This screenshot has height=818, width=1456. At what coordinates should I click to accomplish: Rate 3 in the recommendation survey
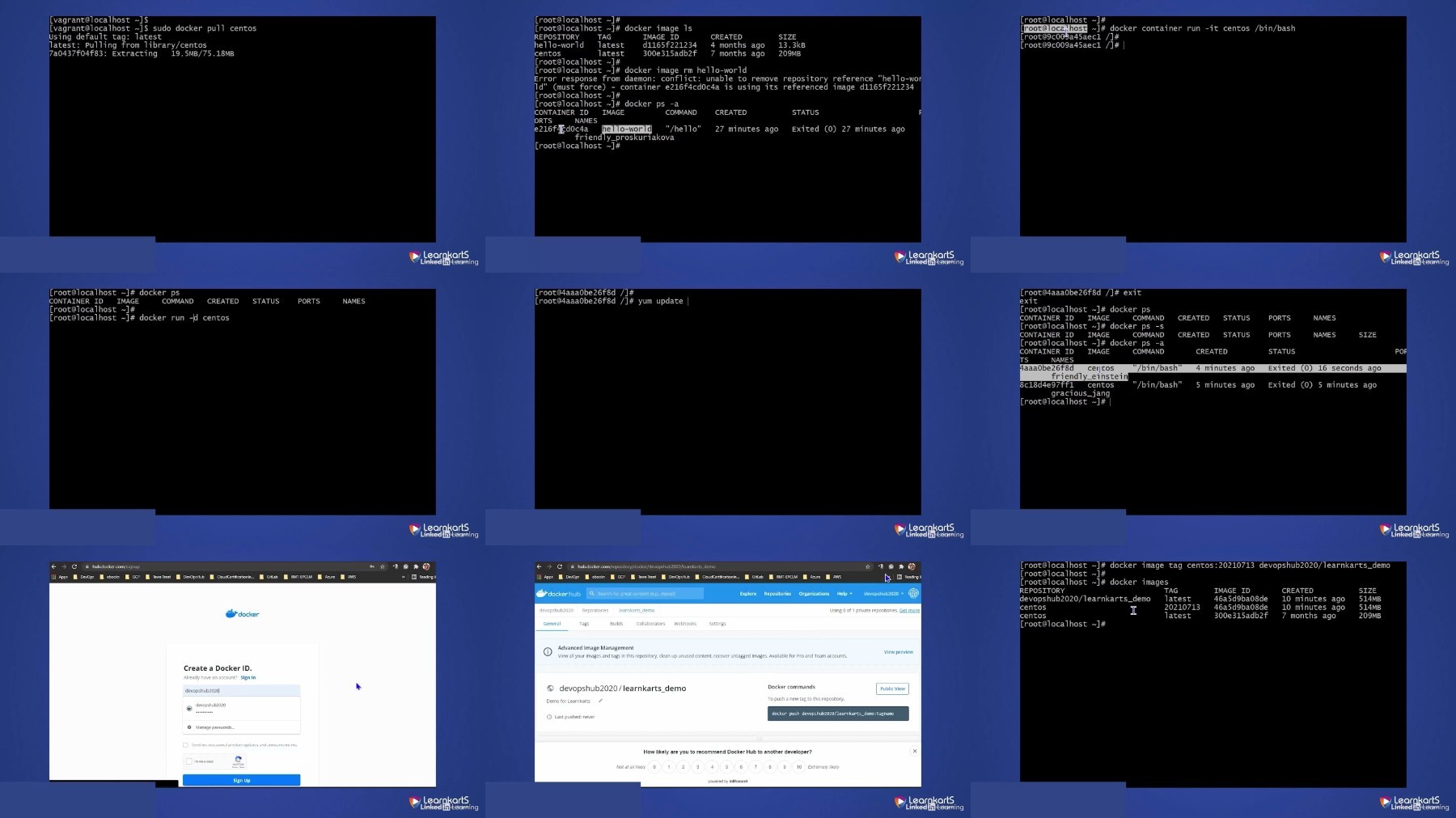697,767
